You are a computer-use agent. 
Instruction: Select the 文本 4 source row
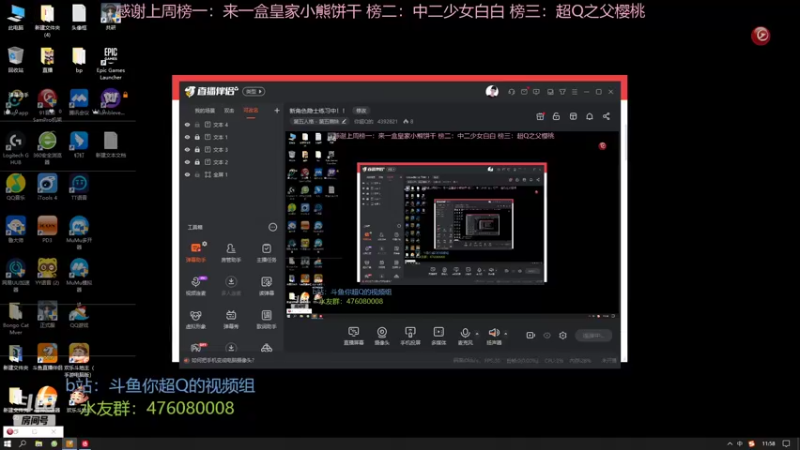(232, 124)
